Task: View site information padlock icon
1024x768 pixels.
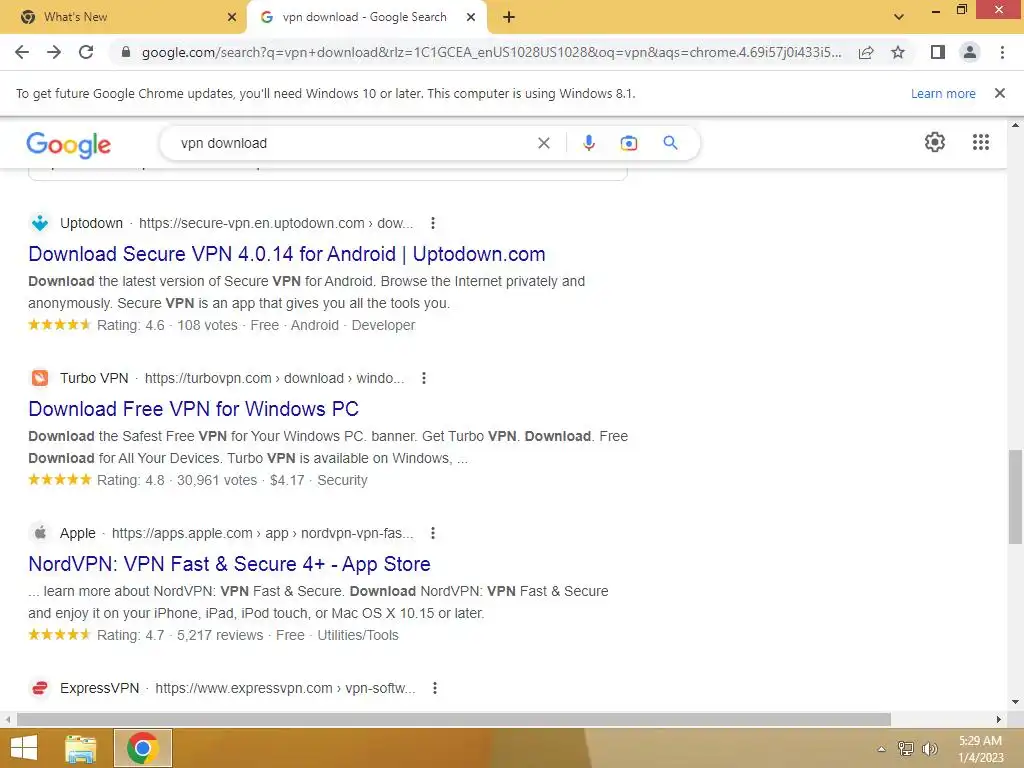Action: (126, 52)
